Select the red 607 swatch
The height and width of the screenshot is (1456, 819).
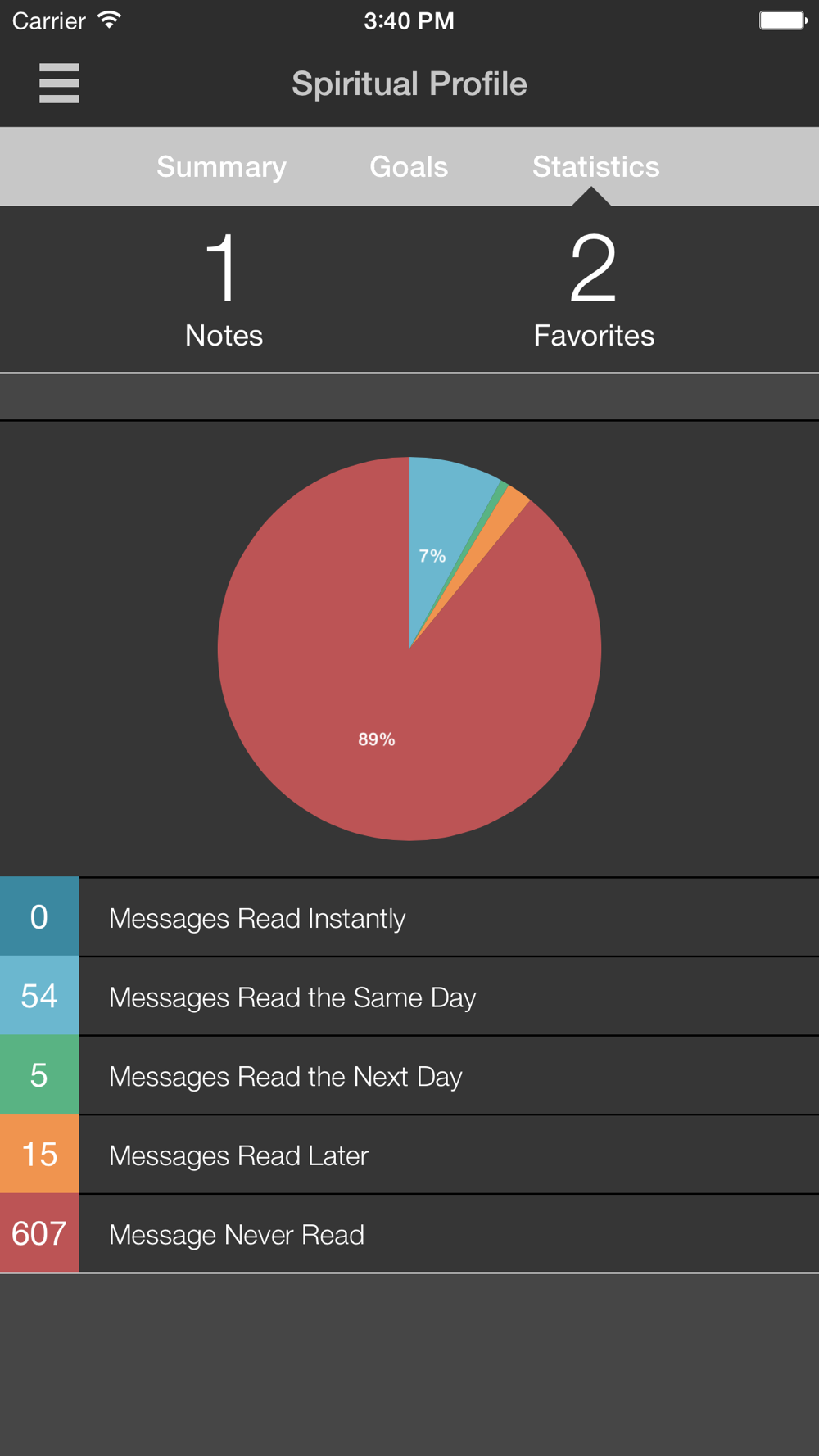coord(39,1233)
